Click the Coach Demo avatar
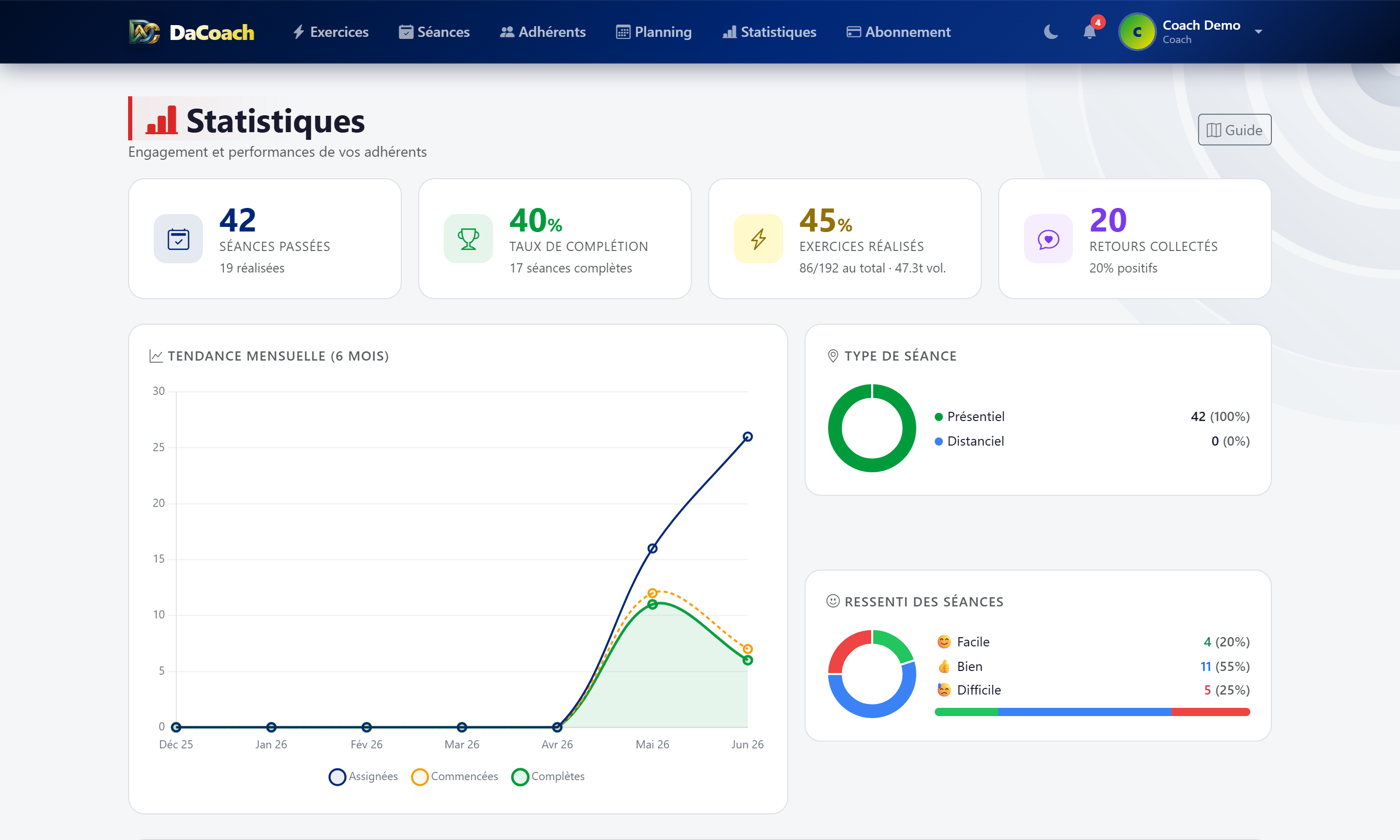The width and height of the screenshot is (1400, 840). click(1137, 32)
